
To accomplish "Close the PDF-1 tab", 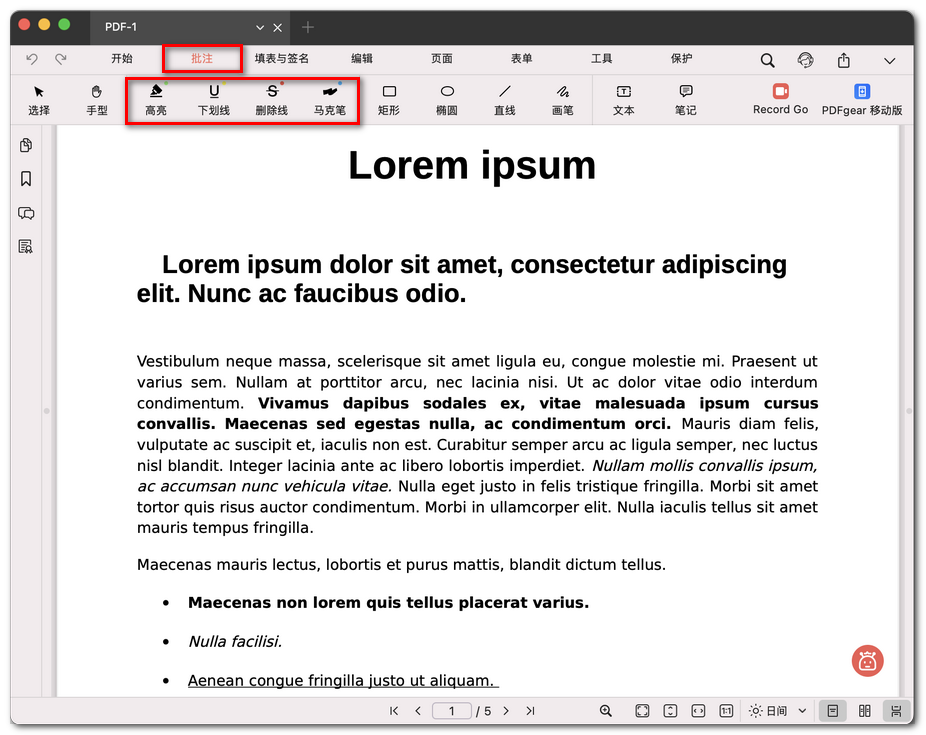I will 278,28.
